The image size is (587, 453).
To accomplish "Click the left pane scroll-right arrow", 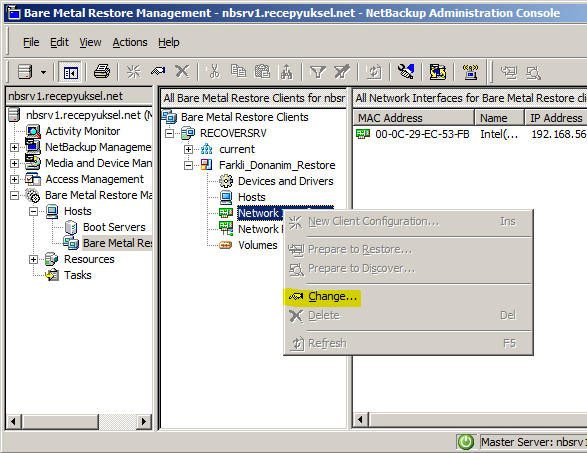I will 144,422.
